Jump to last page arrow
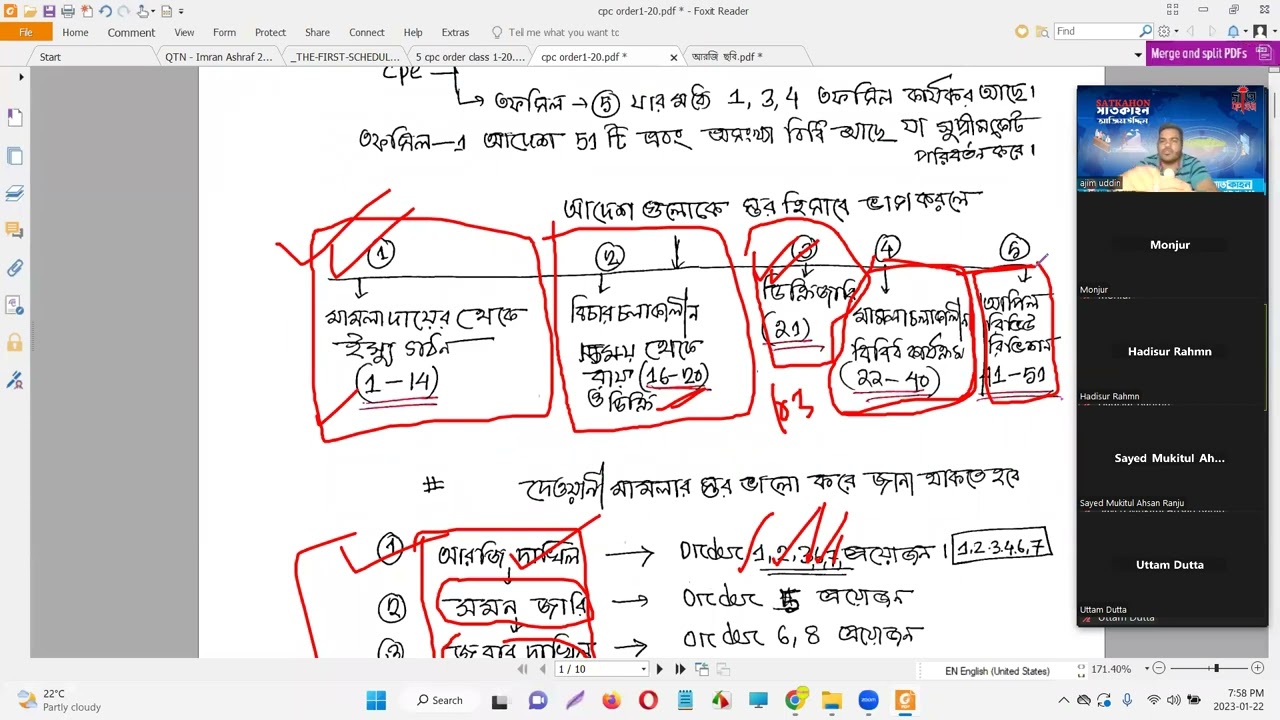Image resolution: width=1280 pixels, height=720 pixels. point(680,669)
